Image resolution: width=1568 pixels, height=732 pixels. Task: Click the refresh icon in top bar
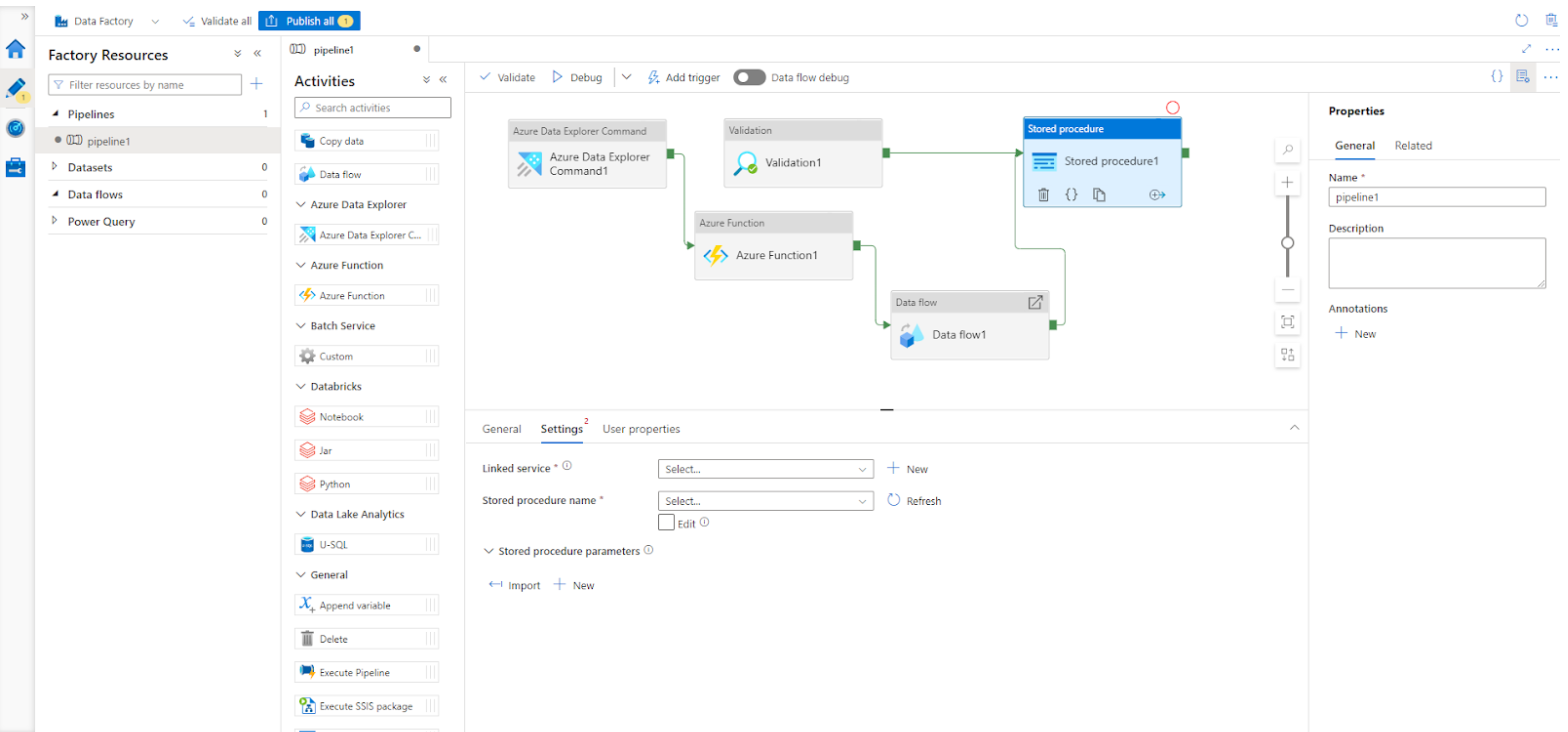click(1522, 20)
